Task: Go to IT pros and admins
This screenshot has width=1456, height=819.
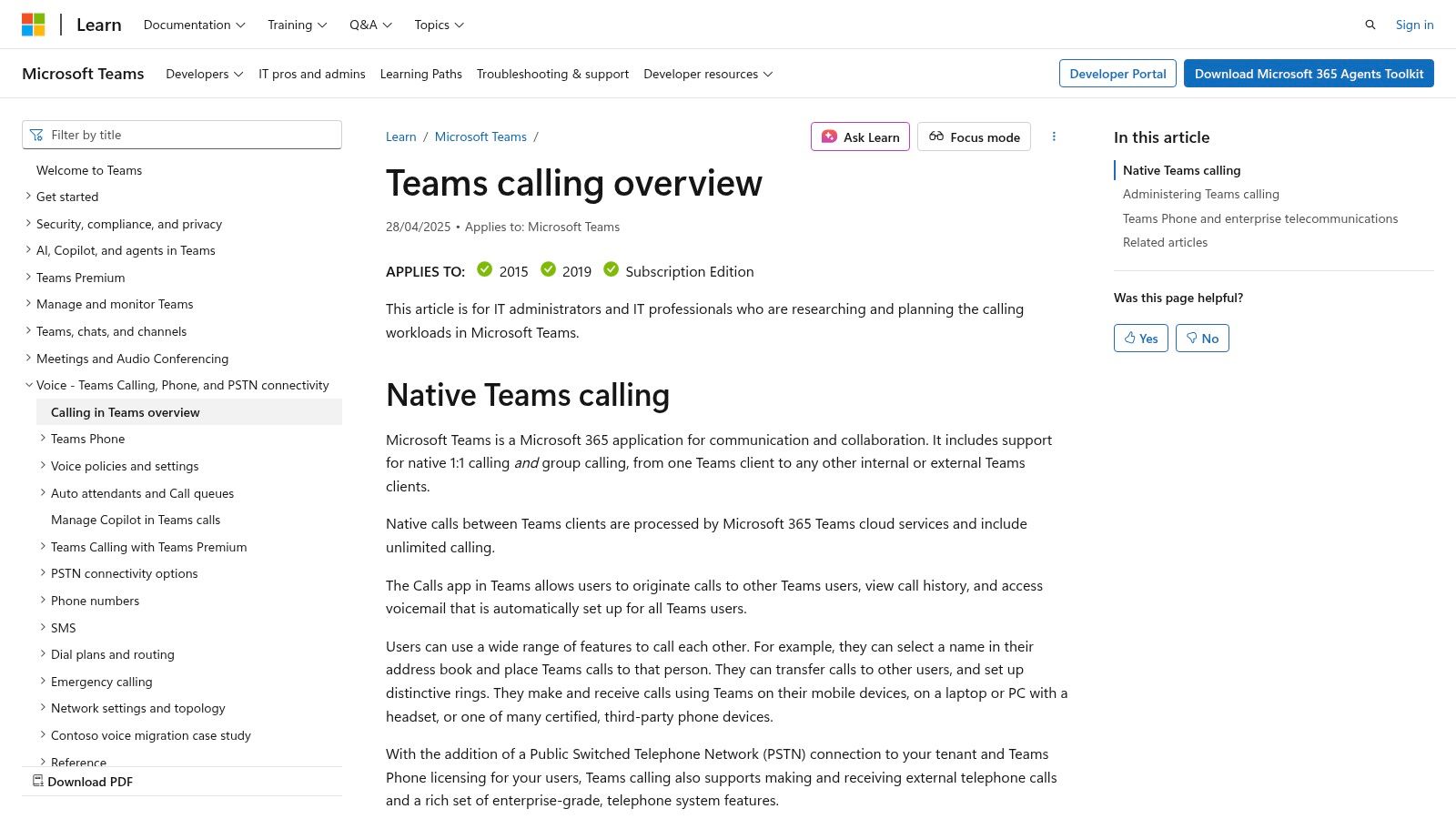Action: click(312, 74)
